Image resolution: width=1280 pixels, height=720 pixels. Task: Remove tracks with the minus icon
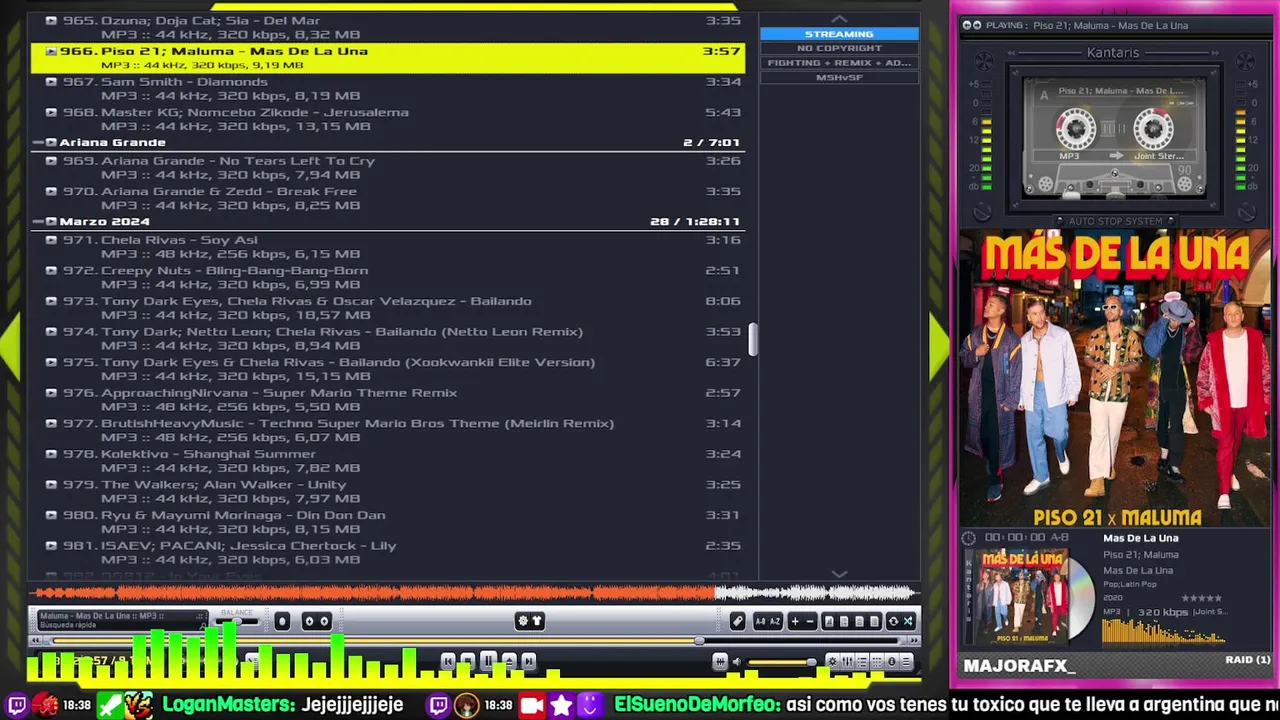[x=810, y=621]
